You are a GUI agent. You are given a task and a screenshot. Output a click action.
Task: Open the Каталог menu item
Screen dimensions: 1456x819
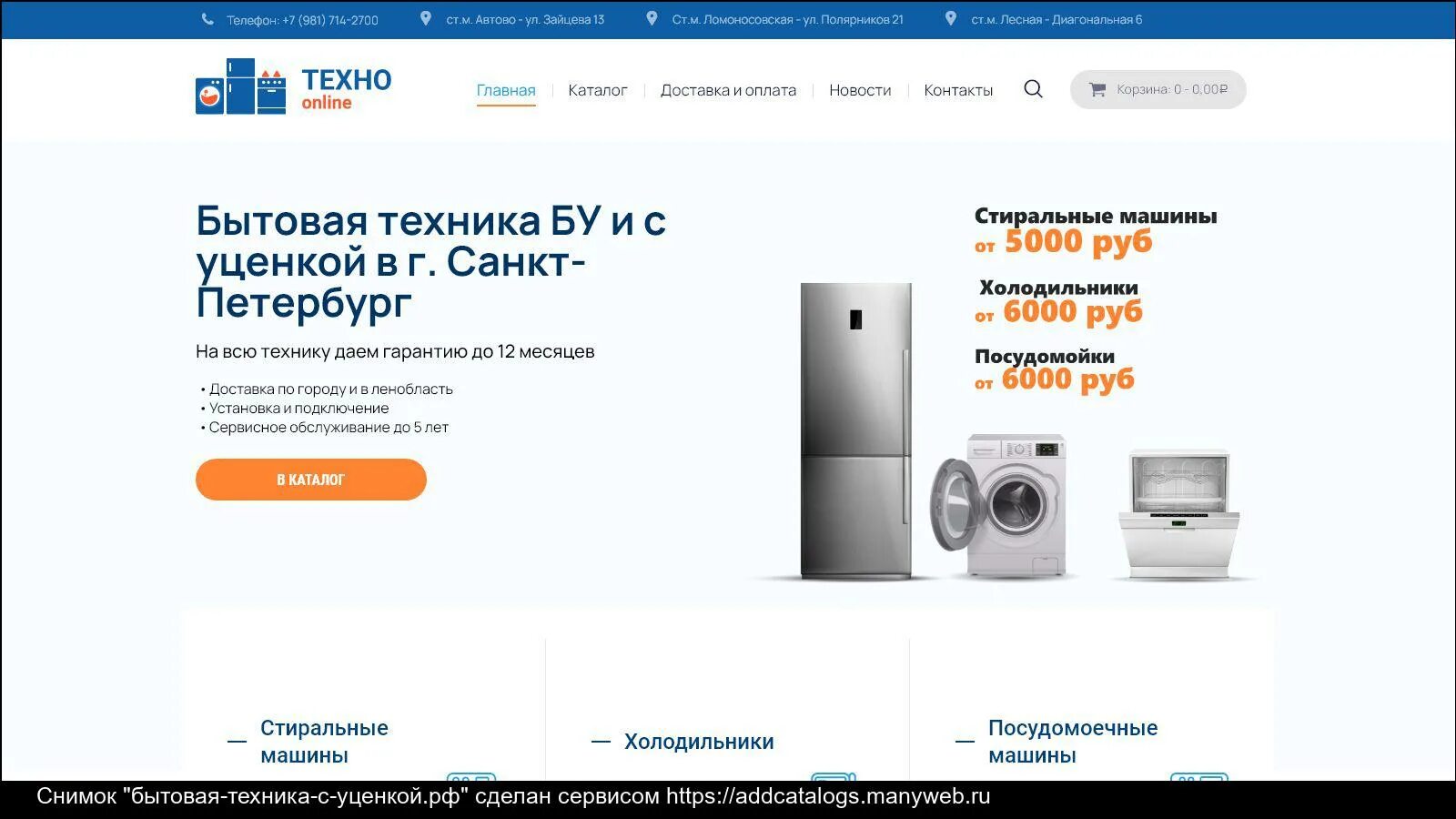(x=598, y=90)
